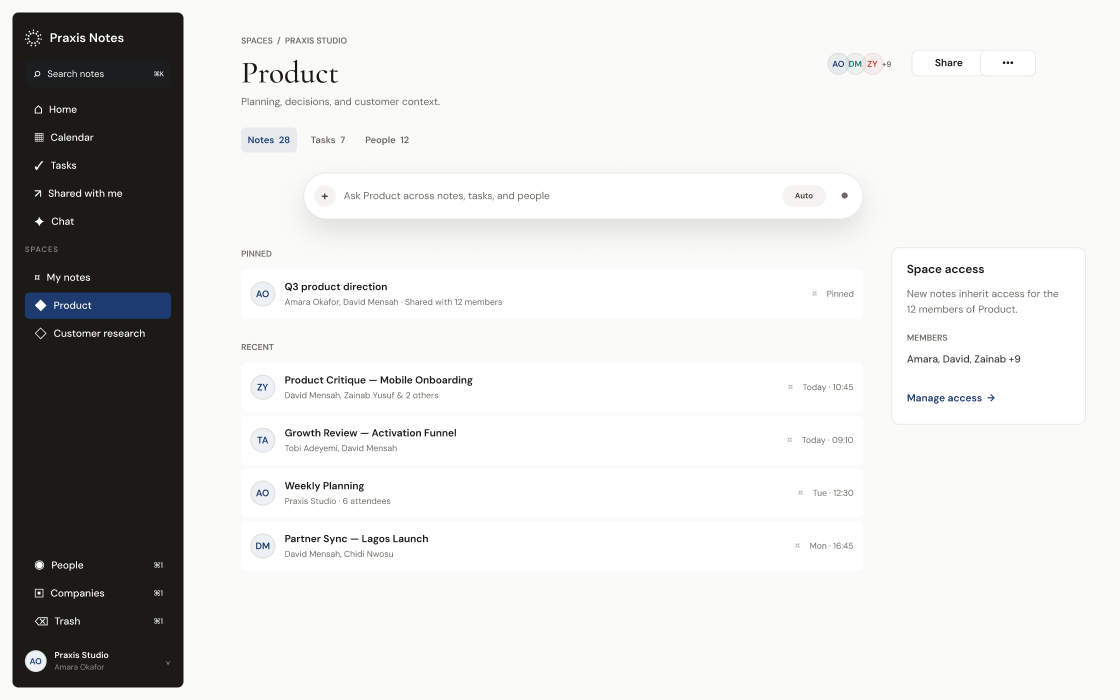Screen dimensions: 1120x700
Task: Click the DM avatar on Partner Sync row
Action: click(x=263, y=546)
